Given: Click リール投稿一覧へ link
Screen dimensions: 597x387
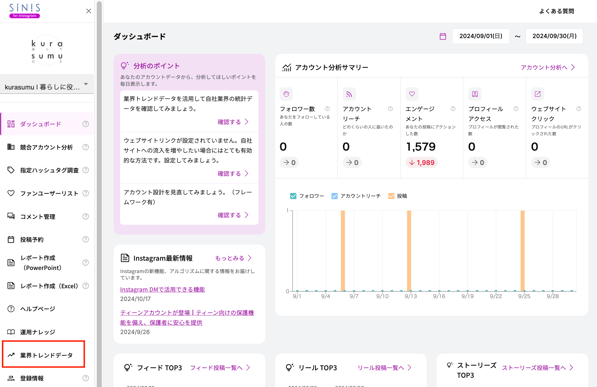Looking at the screenshot, I should [385, 368].
